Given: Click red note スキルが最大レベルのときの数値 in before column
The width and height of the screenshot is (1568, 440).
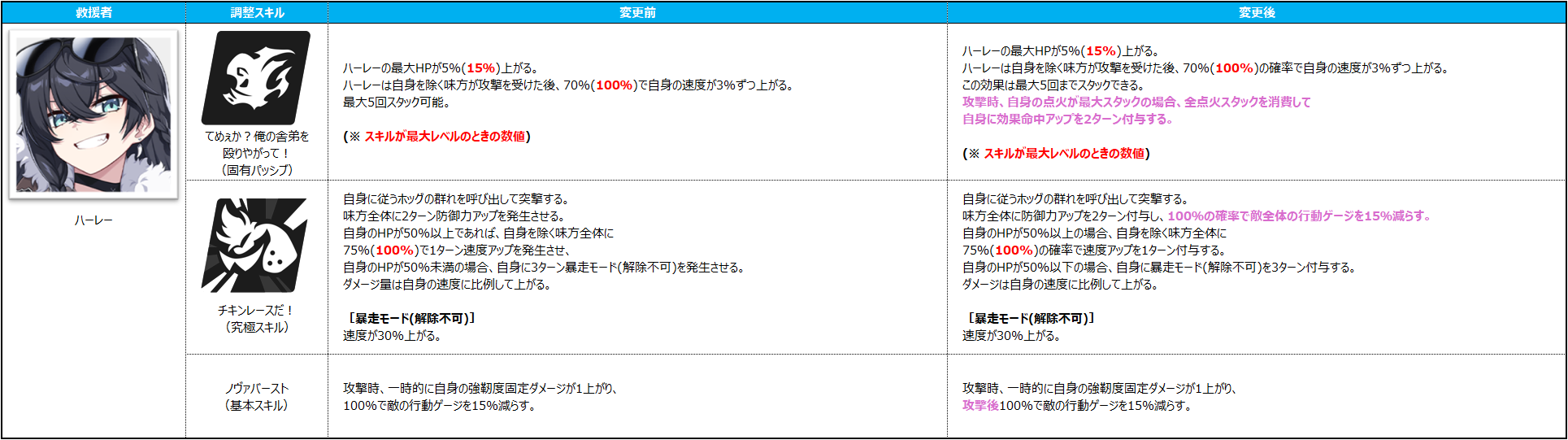Looking at the screenshot, I should [x=445, y=136].
